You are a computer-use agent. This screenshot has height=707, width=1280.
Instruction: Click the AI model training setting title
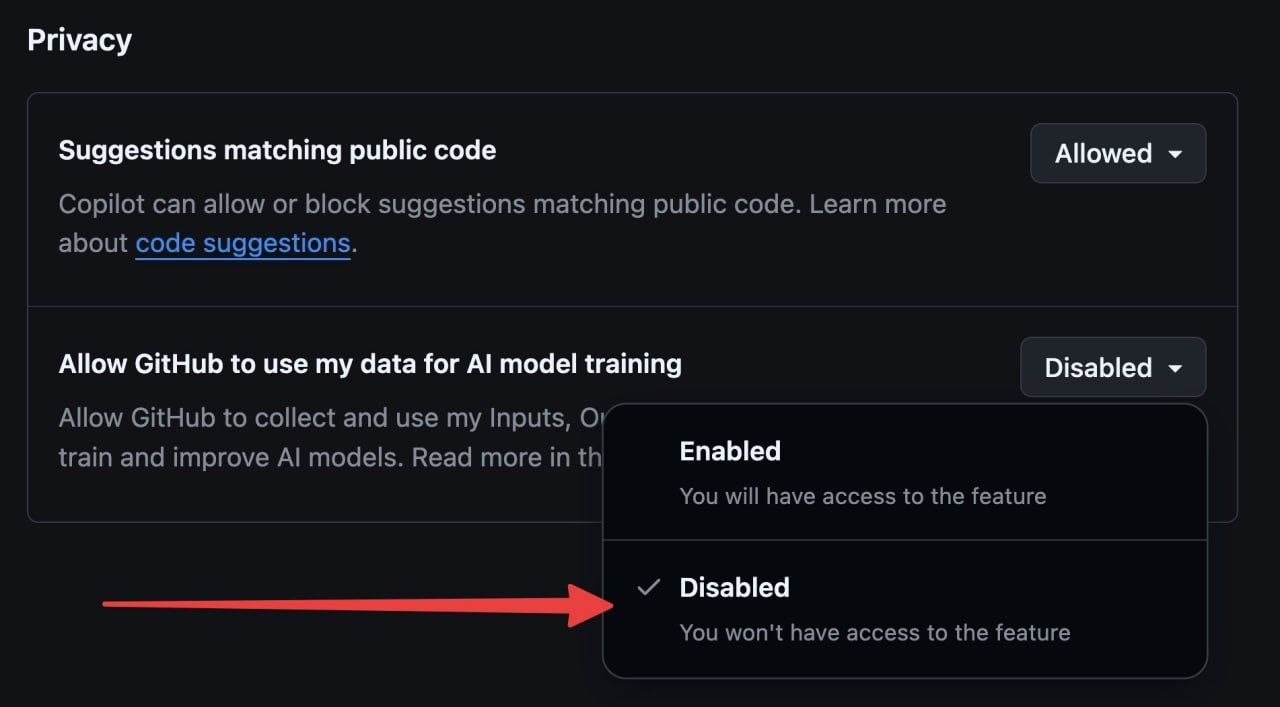click(370, 363)
